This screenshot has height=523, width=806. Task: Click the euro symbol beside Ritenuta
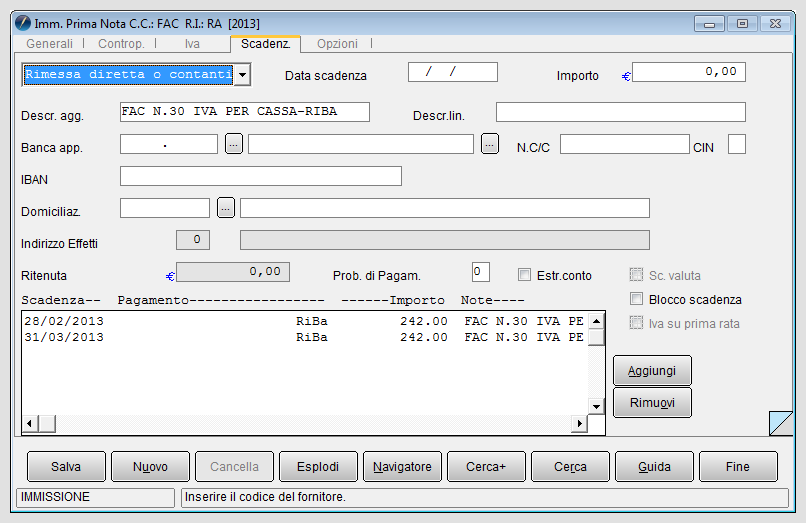point(170,277)
